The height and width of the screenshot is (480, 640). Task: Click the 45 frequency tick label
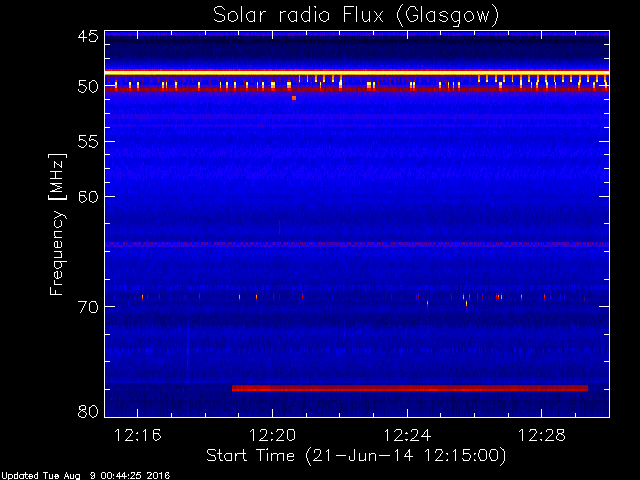88,36
